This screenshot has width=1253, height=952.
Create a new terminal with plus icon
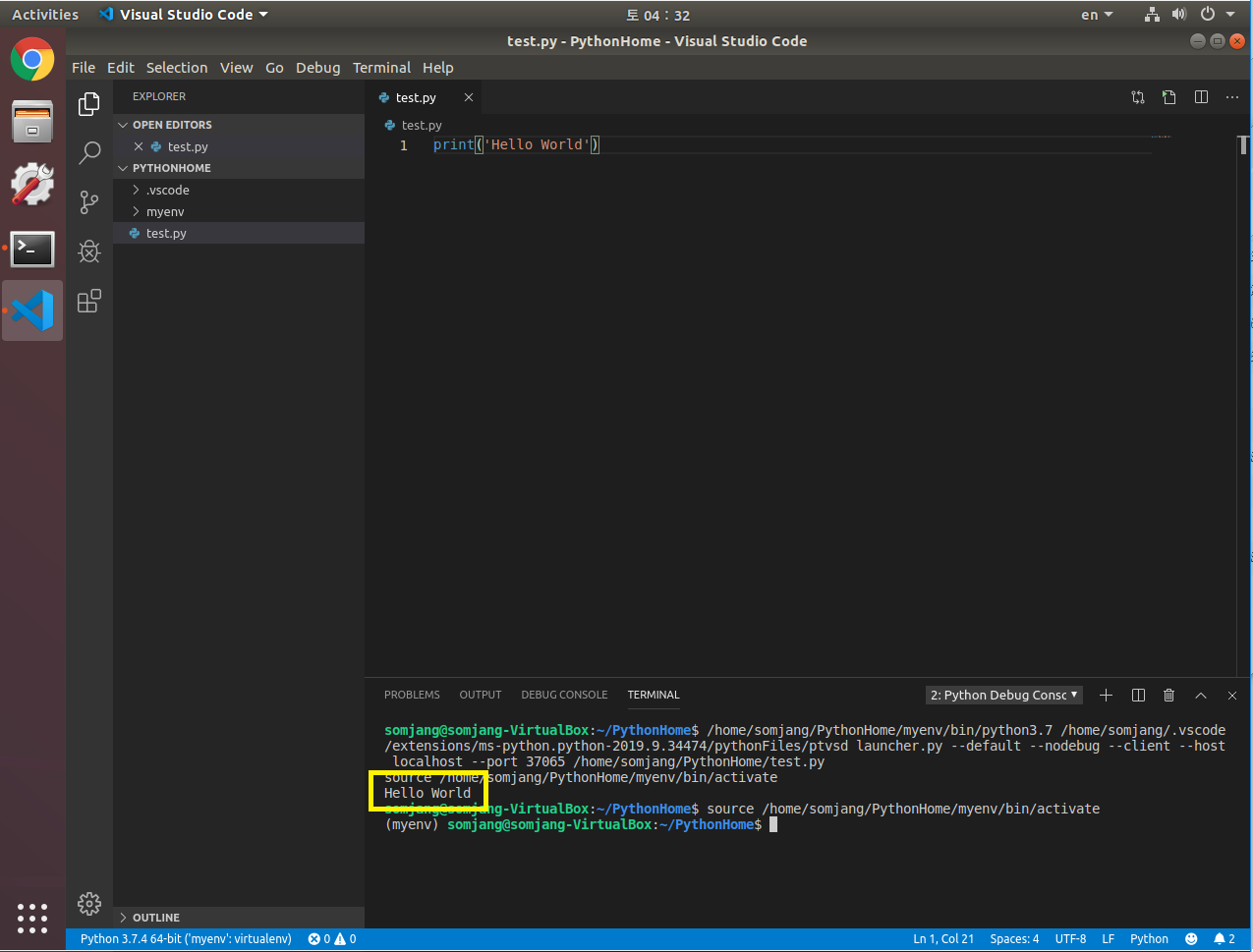1106,695
